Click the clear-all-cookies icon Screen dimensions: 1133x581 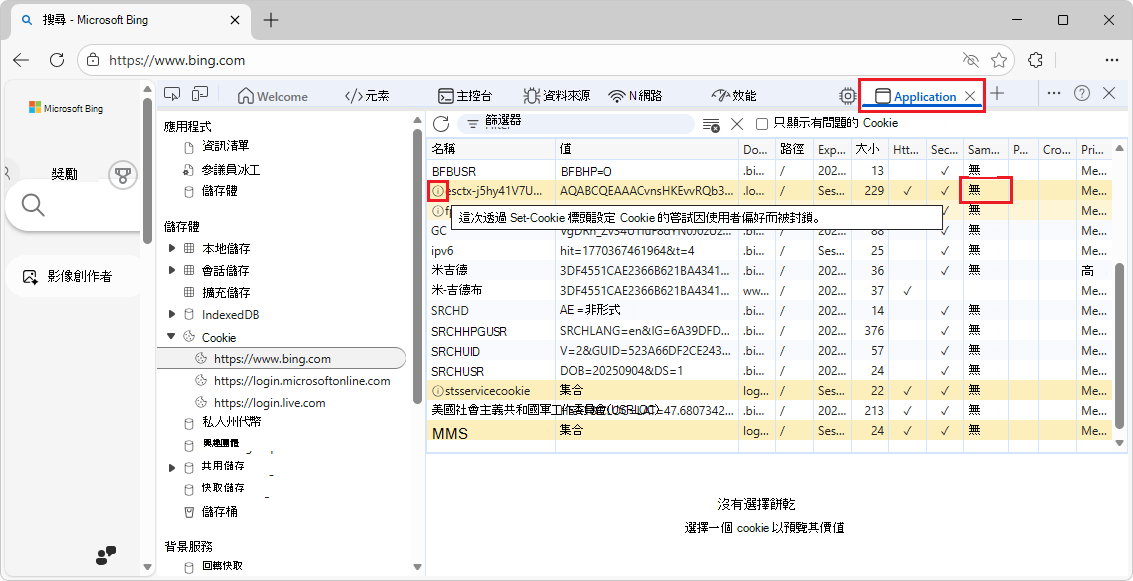pyautogui.click(x=710, y=123)
